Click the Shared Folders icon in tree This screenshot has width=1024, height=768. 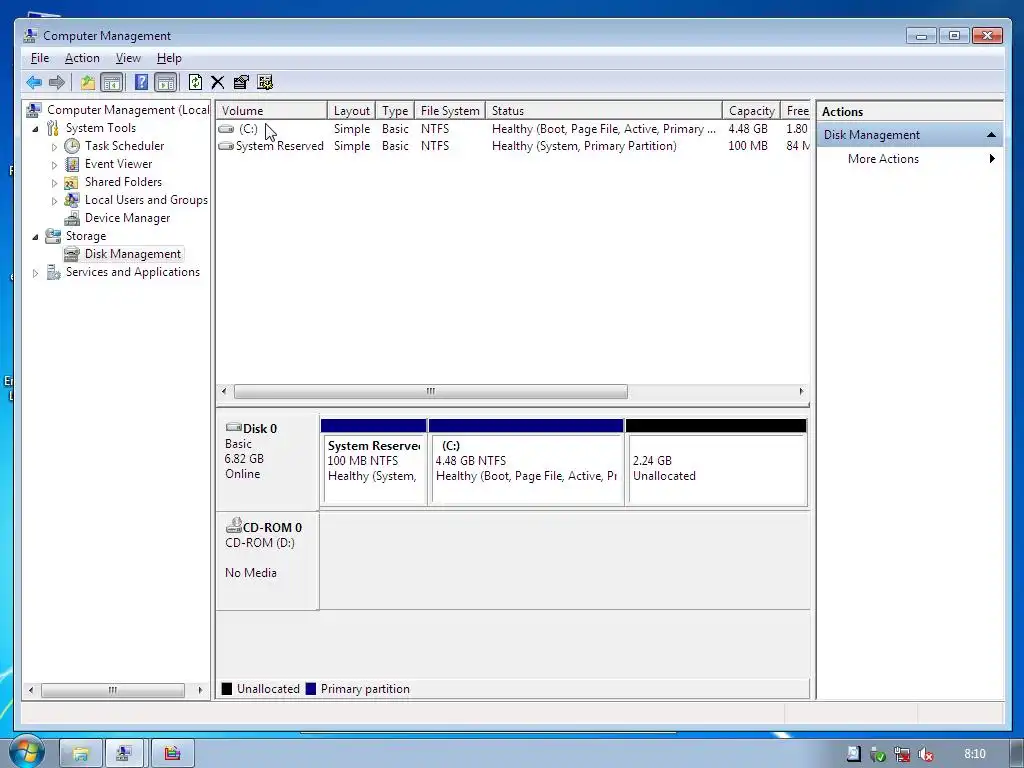tap(72, 182)
